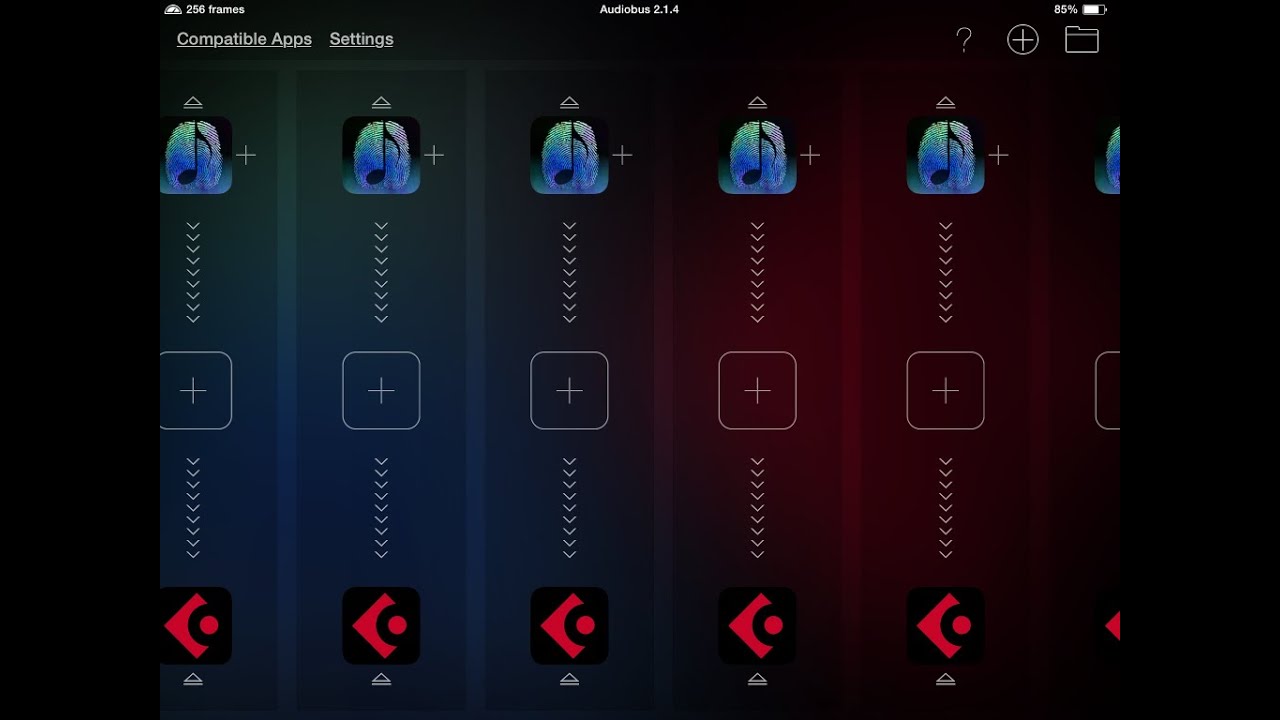
Task: Eject input at top of third pipeline
Action: (569, 102)
